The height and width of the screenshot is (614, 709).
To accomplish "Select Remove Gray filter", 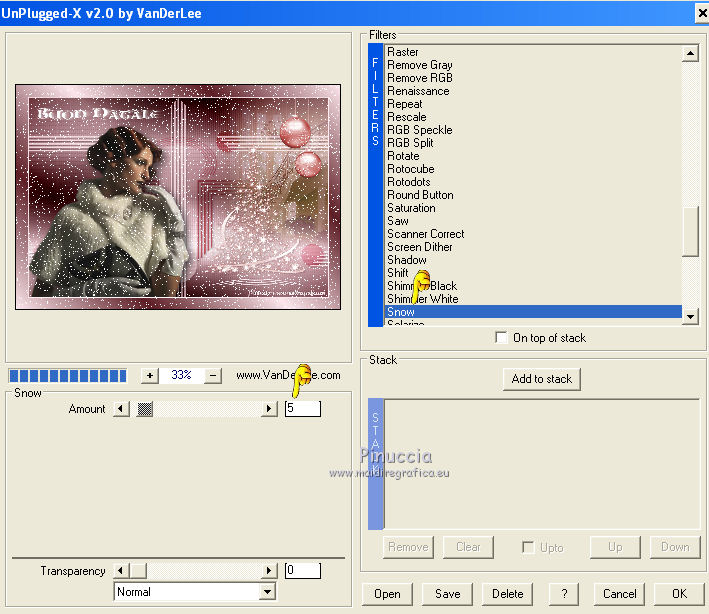I will click(533, 65).
